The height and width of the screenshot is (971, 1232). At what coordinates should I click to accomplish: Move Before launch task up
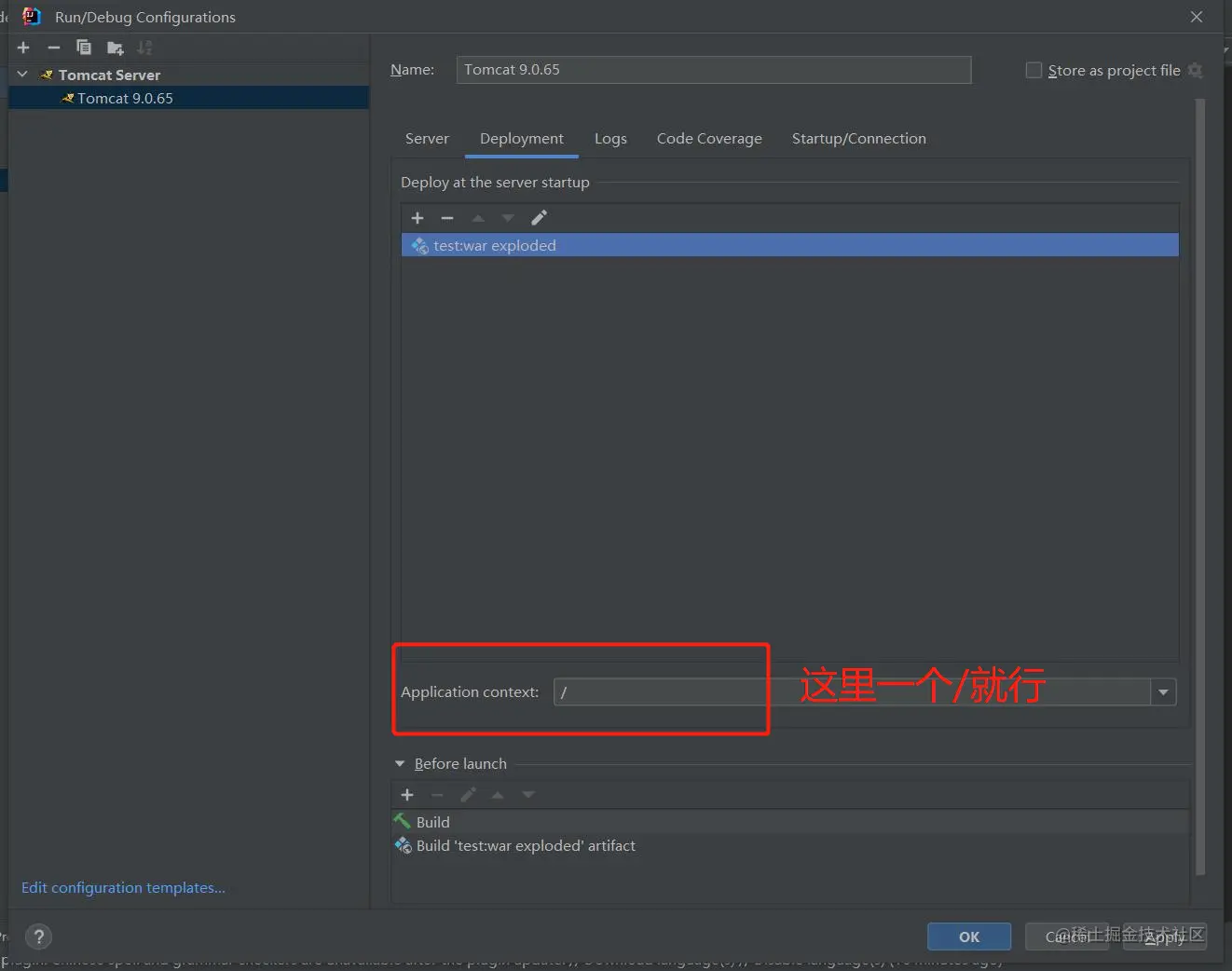(498, 795)
